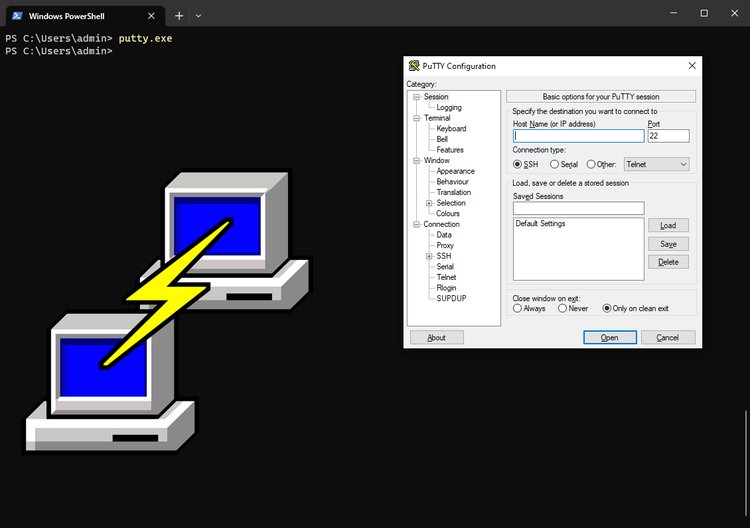The image size is (750, 528).
Task: Click the Load button
Action: 668,225
